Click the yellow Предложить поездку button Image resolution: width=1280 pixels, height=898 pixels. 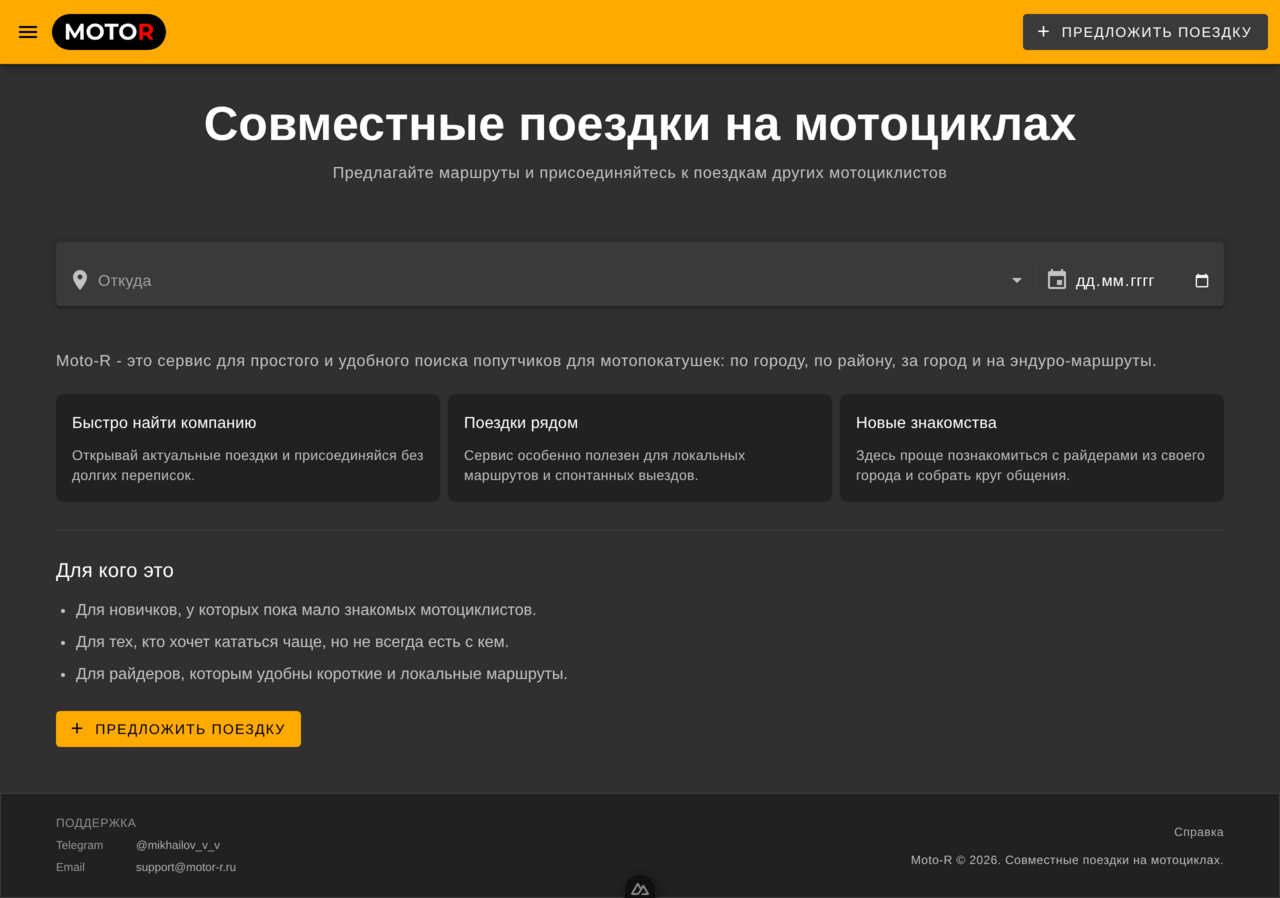[178, 729]
